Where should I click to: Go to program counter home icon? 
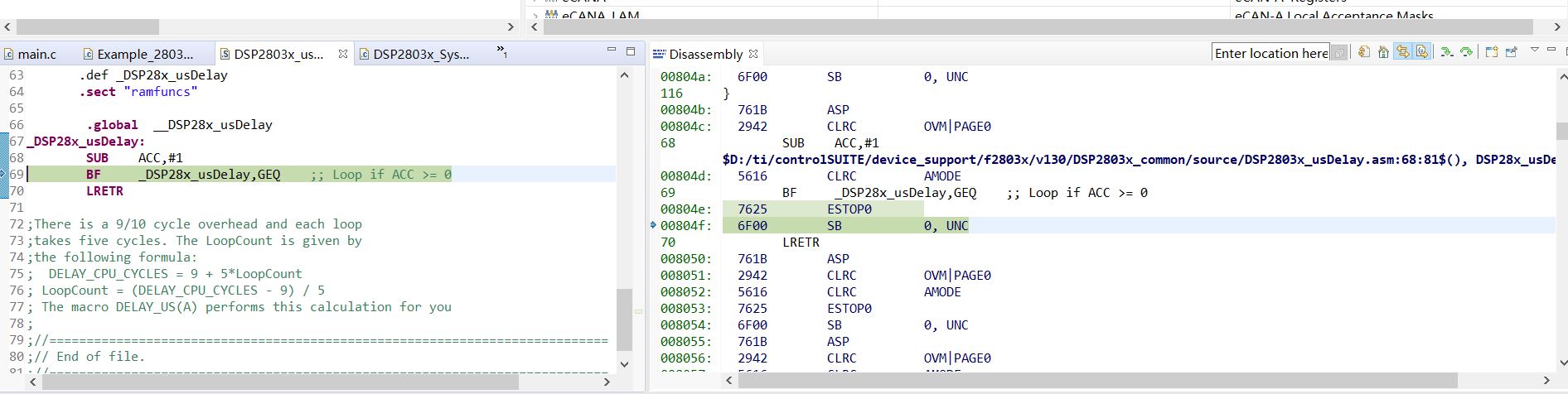tap(1383, 52)
